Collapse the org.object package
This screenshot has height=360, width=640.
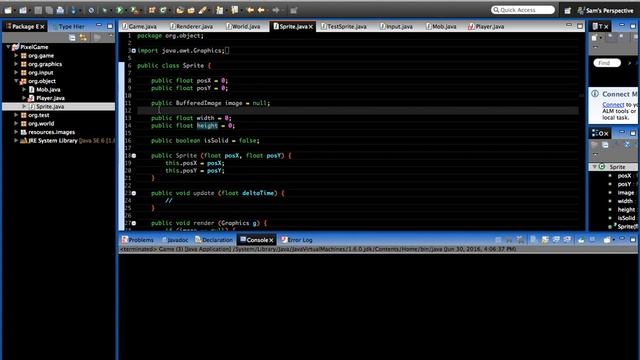pos(16,81)
